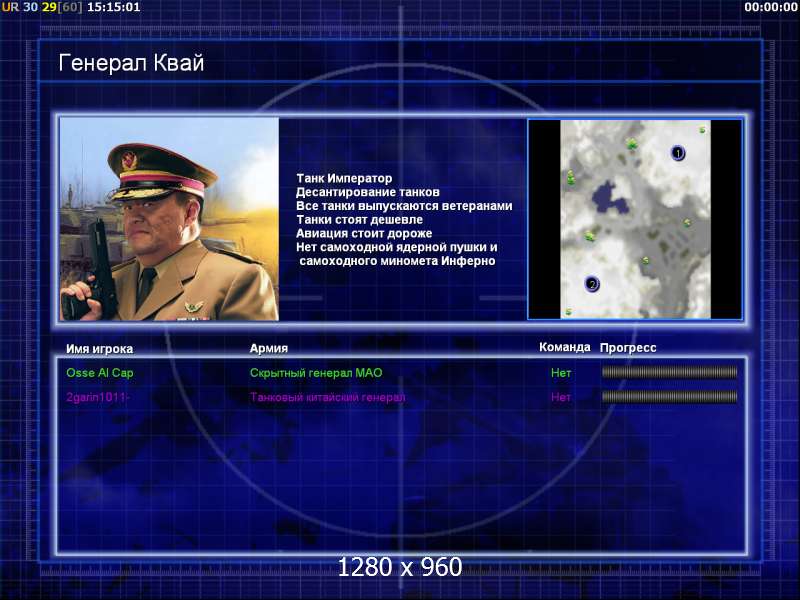The height and width of the screenshot is (600, 800).
Task: Select start position marker 1 on map
Action: coord(678,153)
